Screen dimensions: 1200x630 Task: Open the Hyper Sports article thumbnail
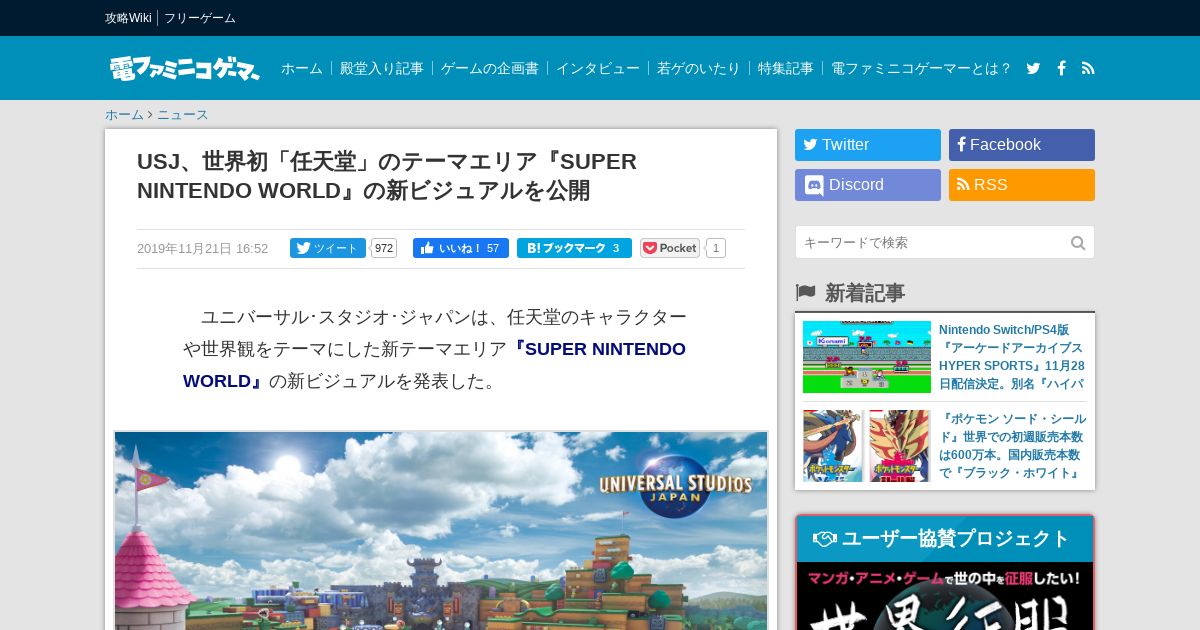click(x=867, y=357)
